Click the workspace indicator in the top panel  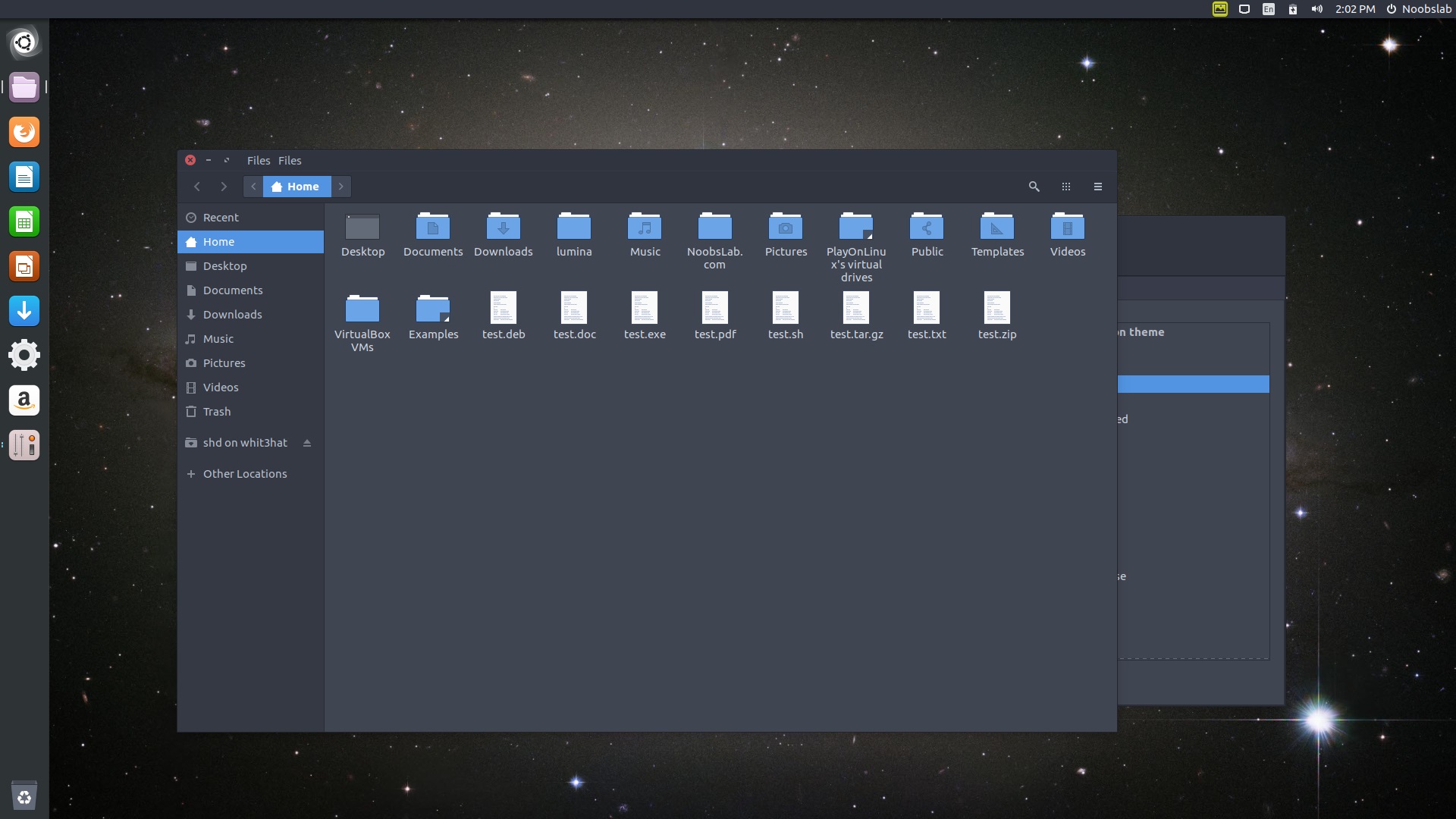(x=1244, y=9)
